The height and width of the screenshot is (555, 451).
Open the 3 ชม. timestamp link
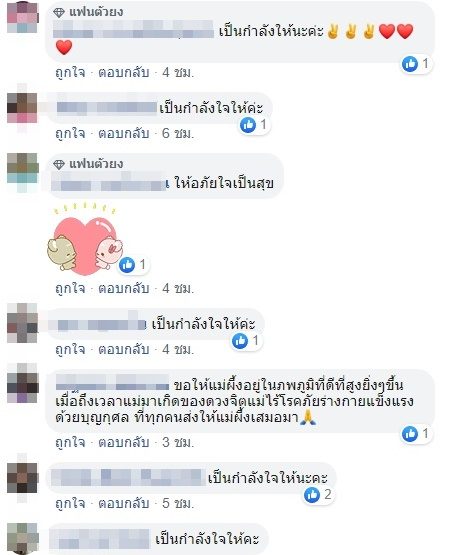click(178, 442)
